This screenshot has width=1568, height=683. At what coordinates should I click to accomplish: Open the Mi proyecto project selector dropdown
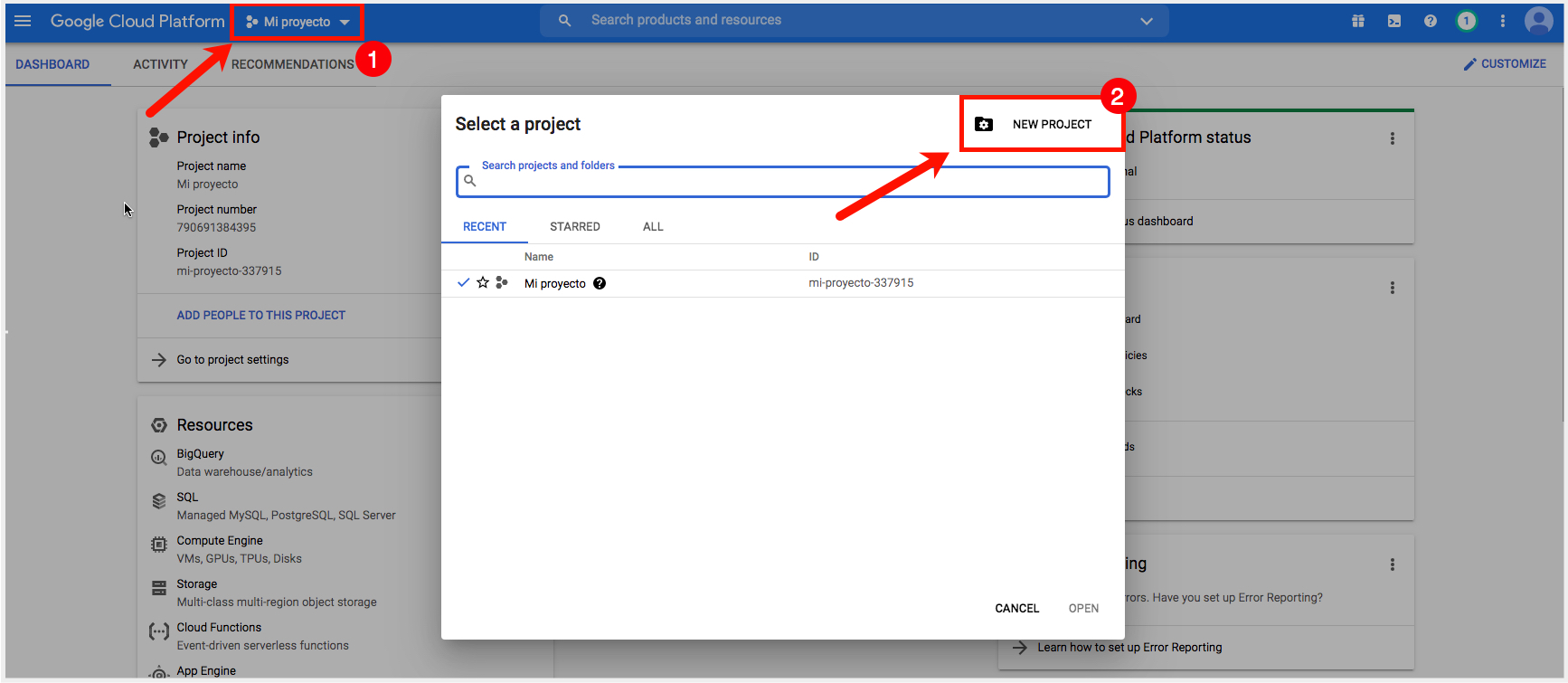coord(297,22)
